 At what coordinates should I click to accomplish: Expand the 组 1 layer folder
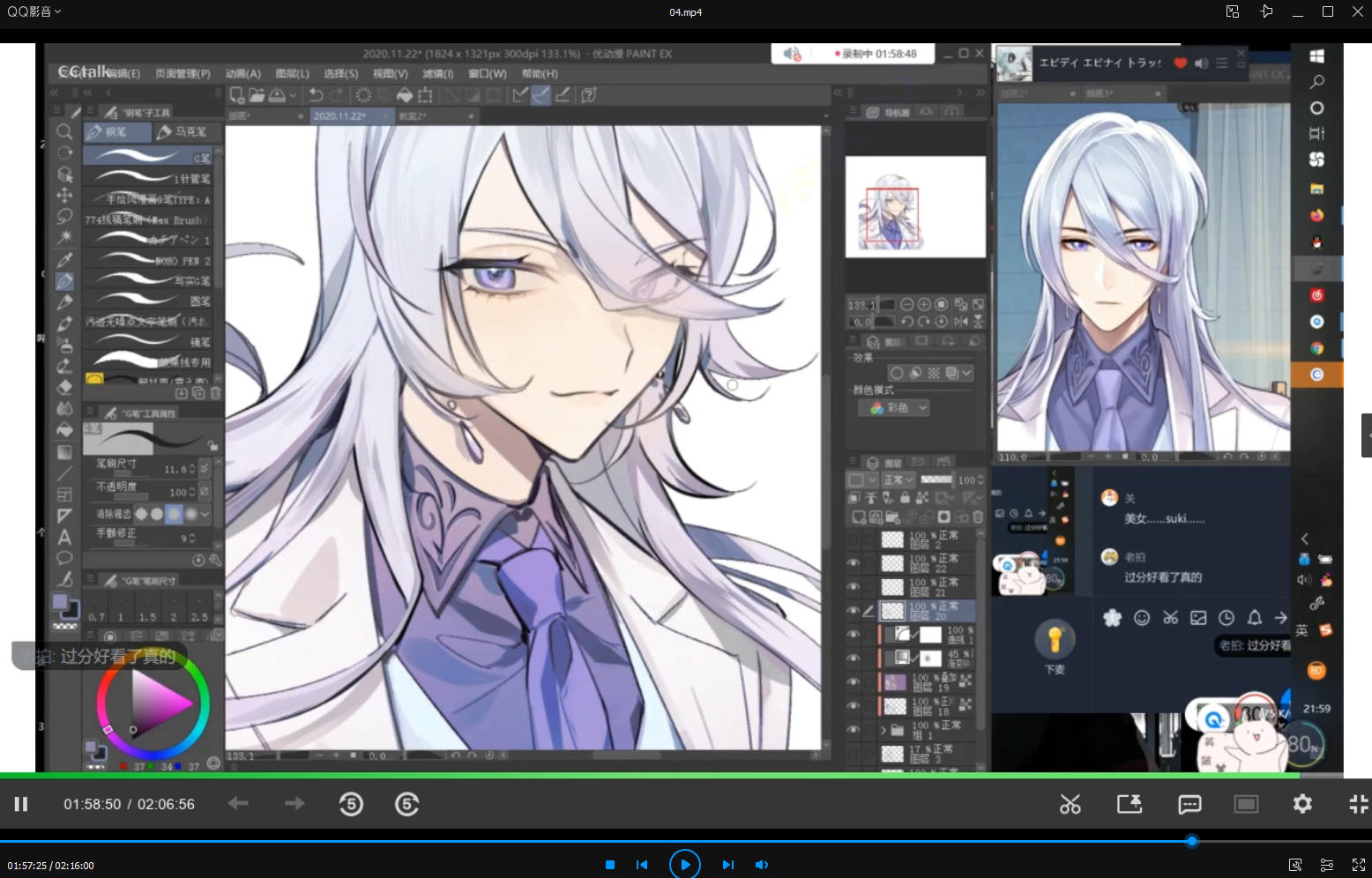click(x=884, y=730)
